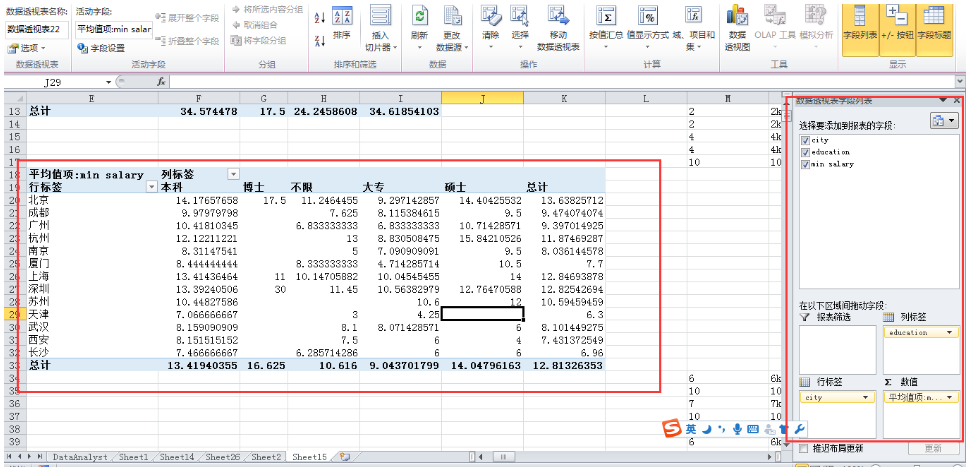Click the sort Z to A icon
The width and height of the screenshot is (968, 467).
pos(320,41)
